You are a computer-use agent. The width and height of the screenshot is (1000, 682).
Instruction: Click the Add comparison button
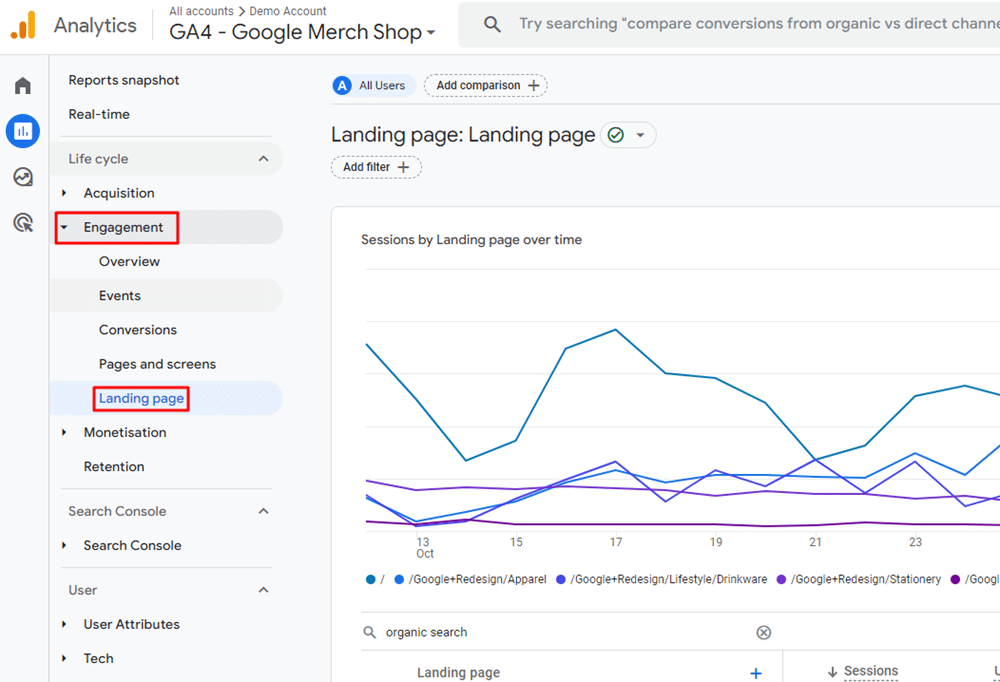[x=485, y=85]
